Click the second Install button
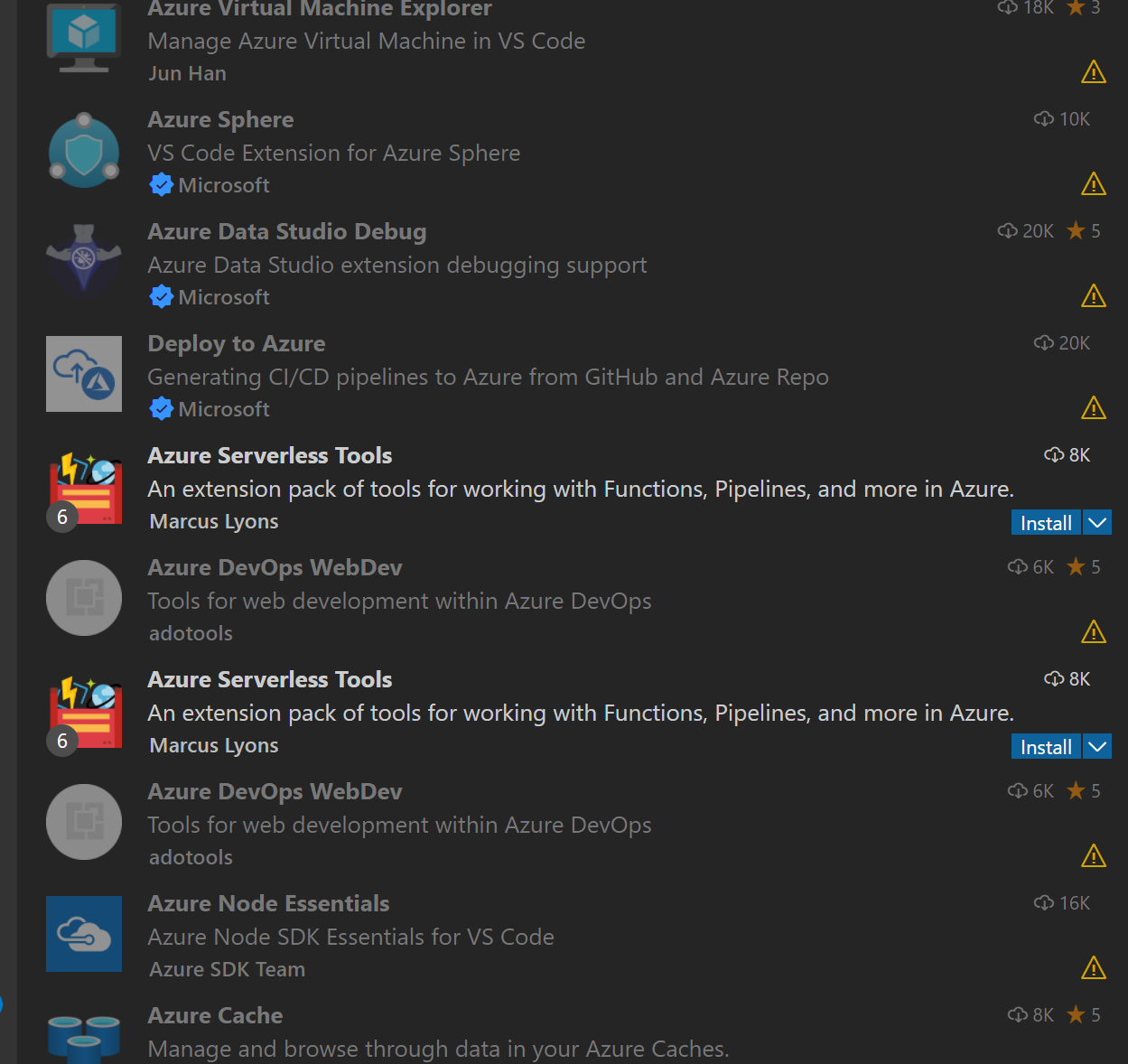This screenshot has width=1128, height=1064. point(1045,746)
